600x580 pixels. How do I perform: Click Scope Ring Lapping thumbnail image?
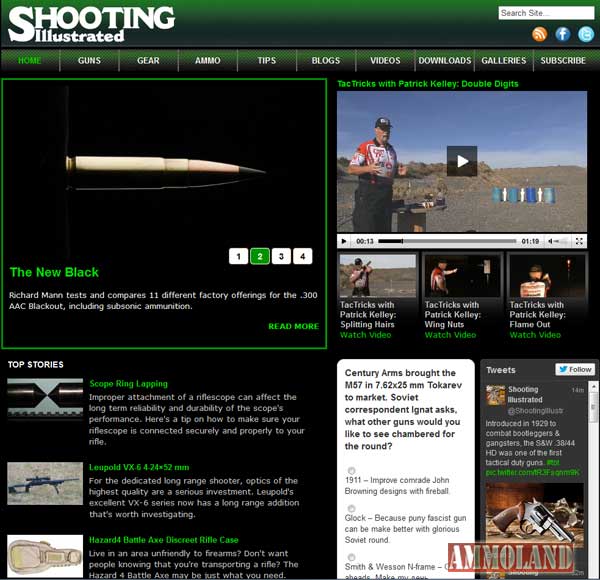tap(45, 399)
